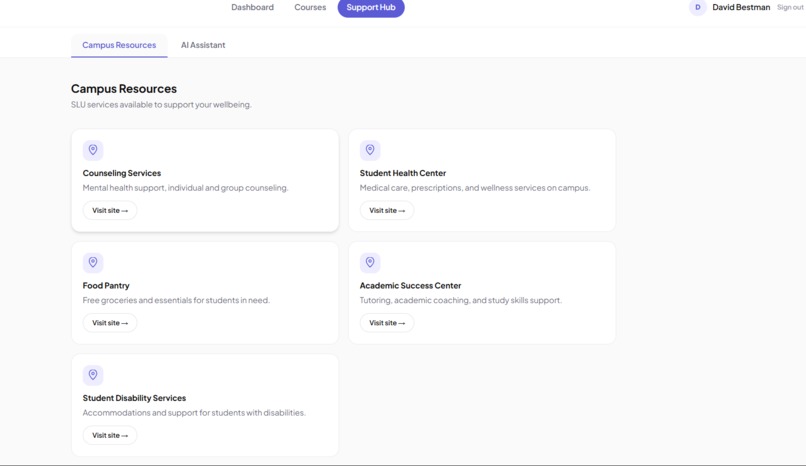Click the Food Pantry card title
806x466 pixels.
click(106, 286)
